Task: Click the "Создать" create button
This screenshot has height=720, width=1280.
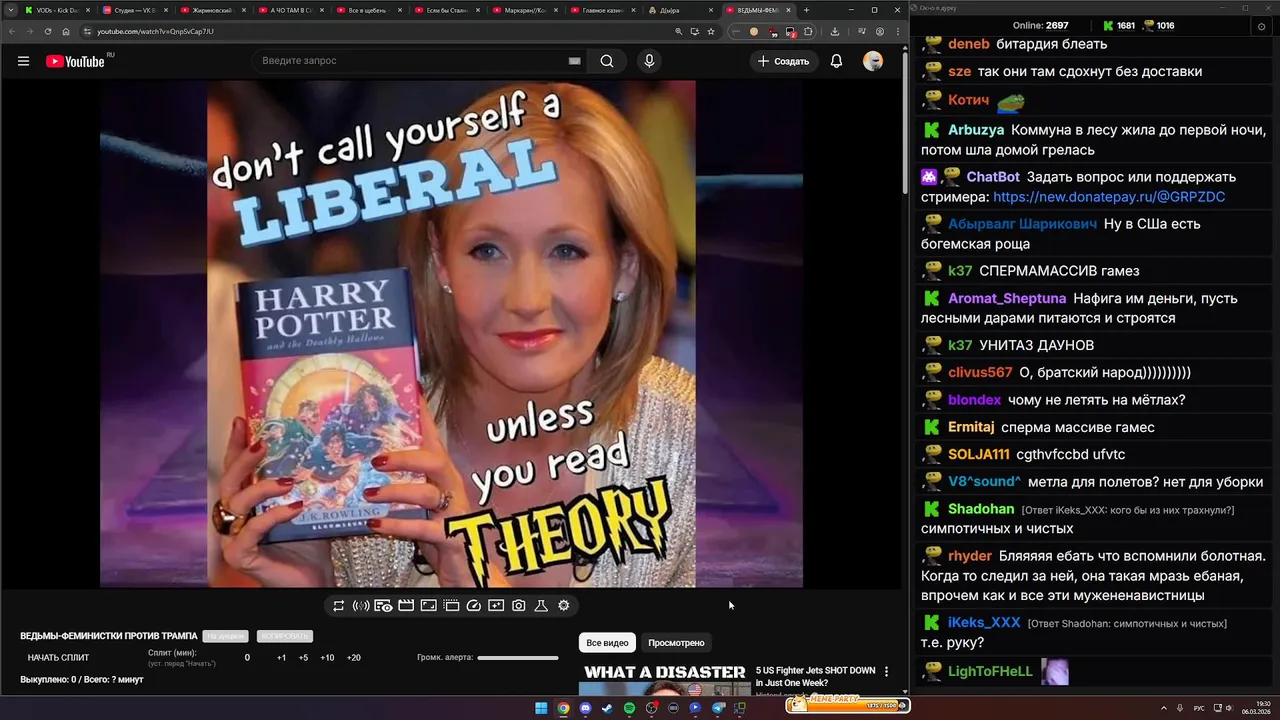Action: (783, 61)
